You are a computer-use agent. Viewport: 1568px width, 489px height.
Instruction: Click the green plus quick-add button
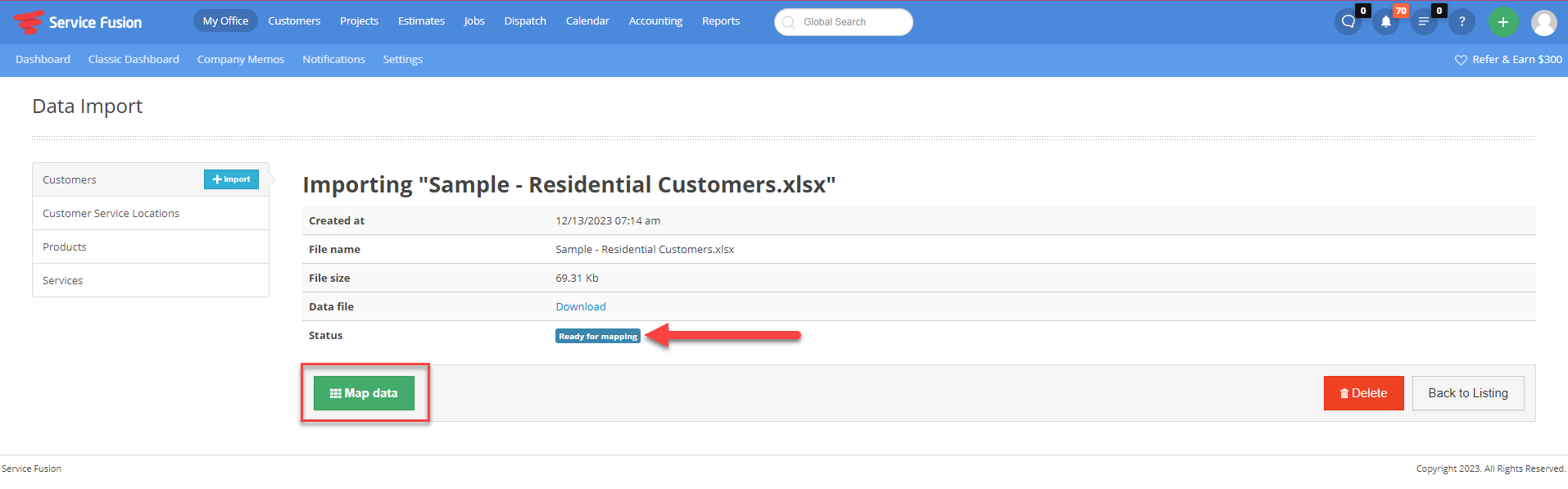1503,22
